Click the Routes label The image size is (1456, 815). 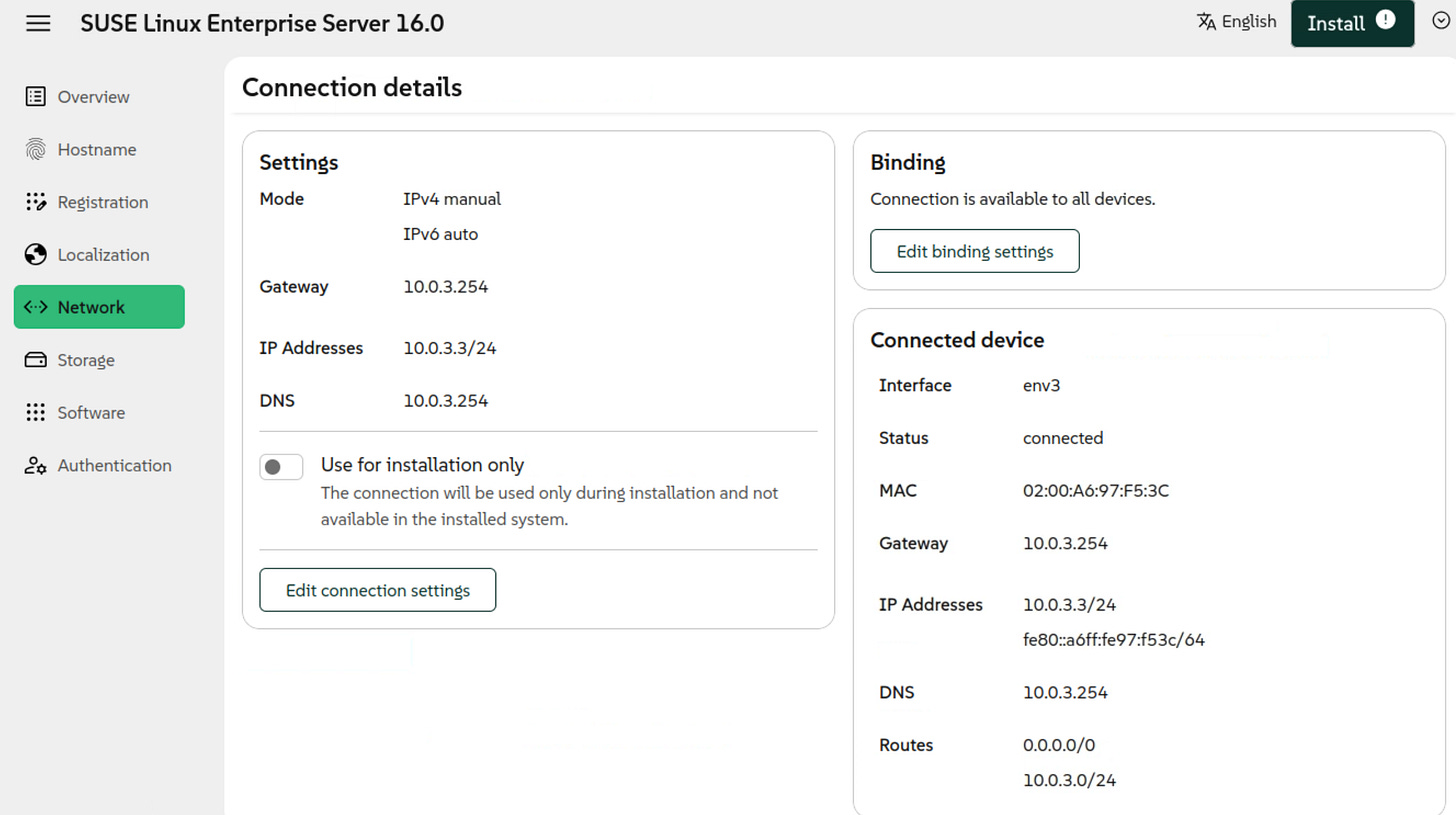tap(906, 746)
